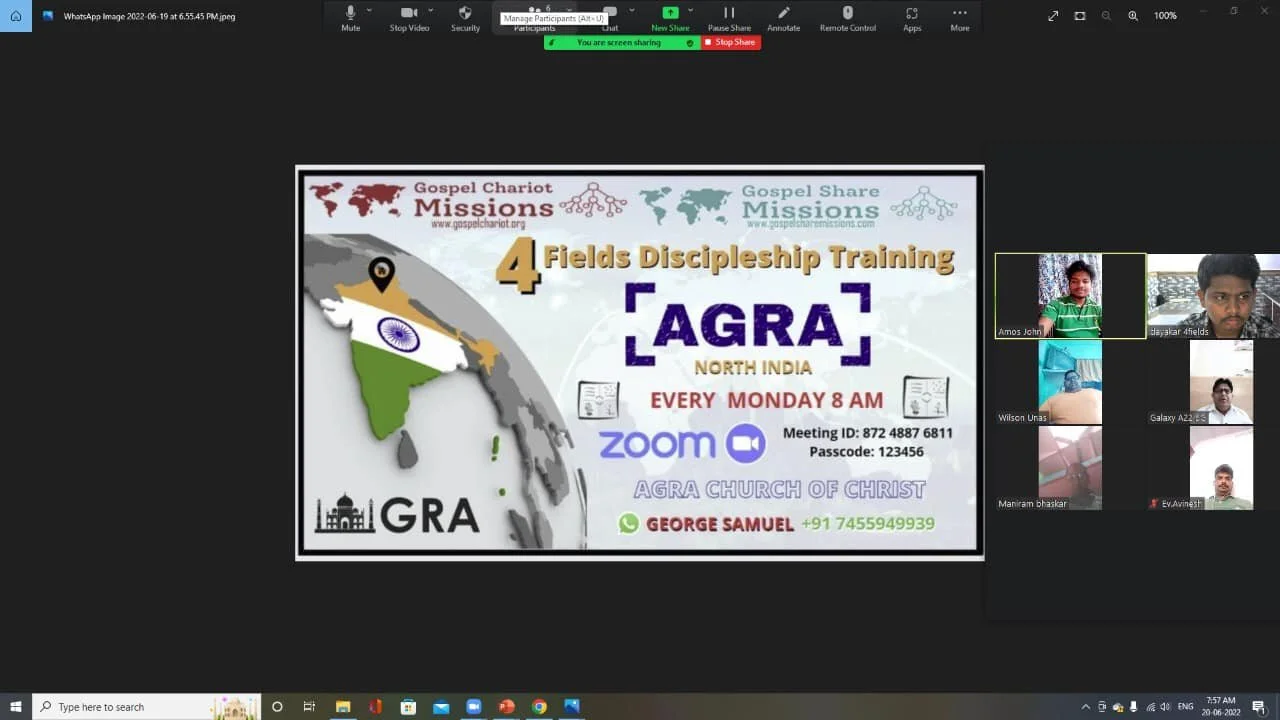Click the green 'You are screen sharing' bar
1280x720 pixels.
619,42
